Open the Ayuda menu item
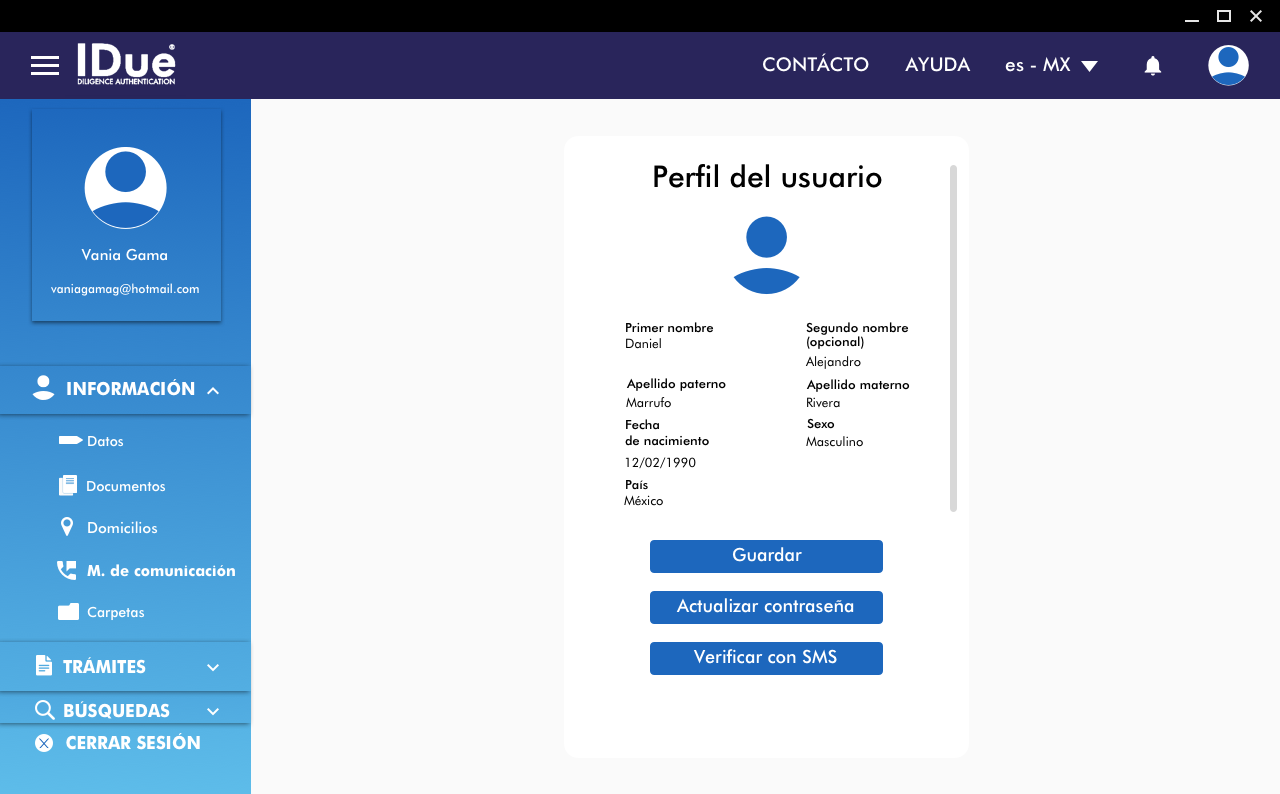Image resolution: width=1280 pixels, height=794 pixels. click(937, 65)
